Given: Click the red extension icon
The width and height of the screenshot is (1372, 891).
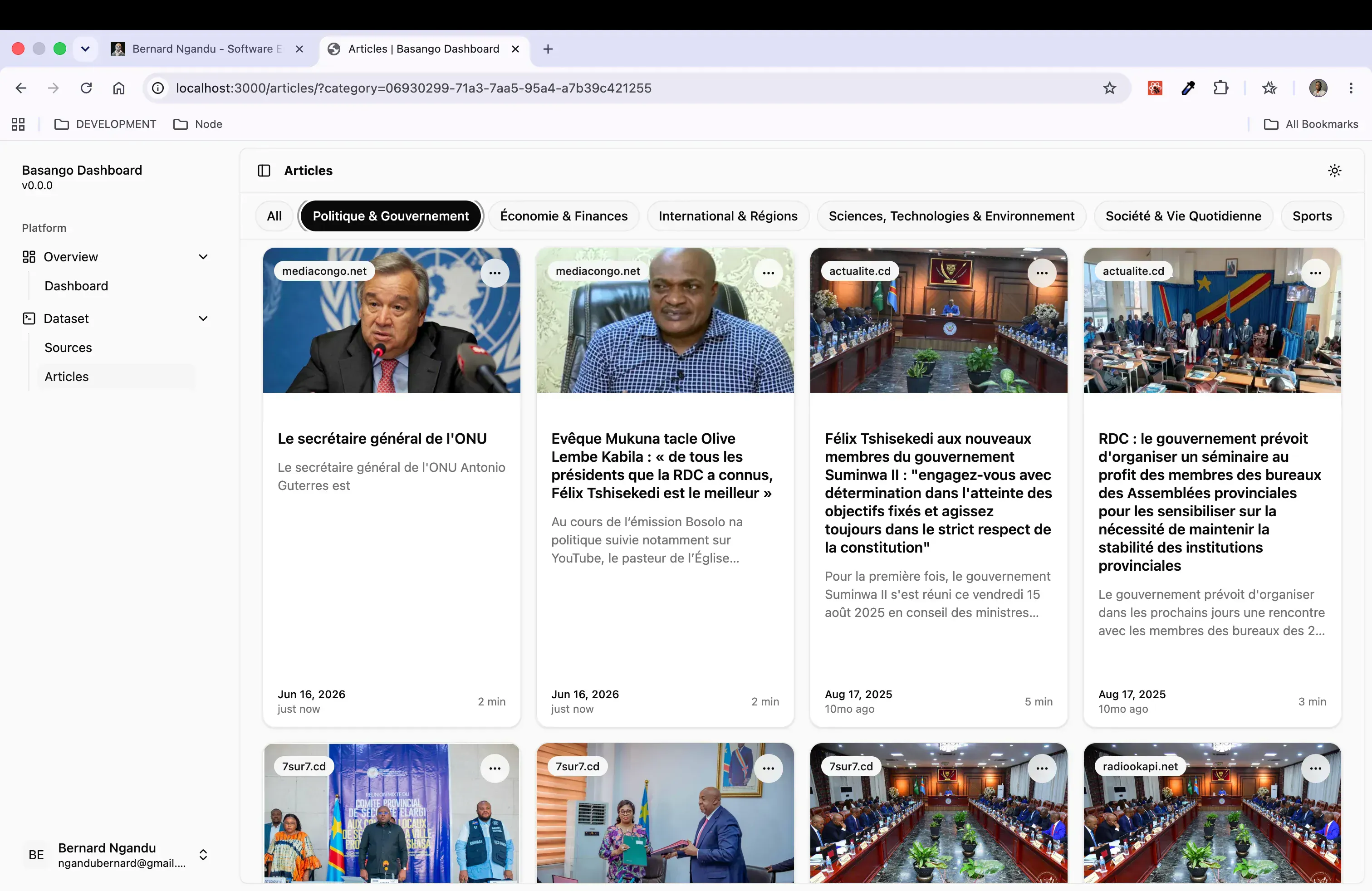Looking at the screenshot, I should click(1155, 88).
